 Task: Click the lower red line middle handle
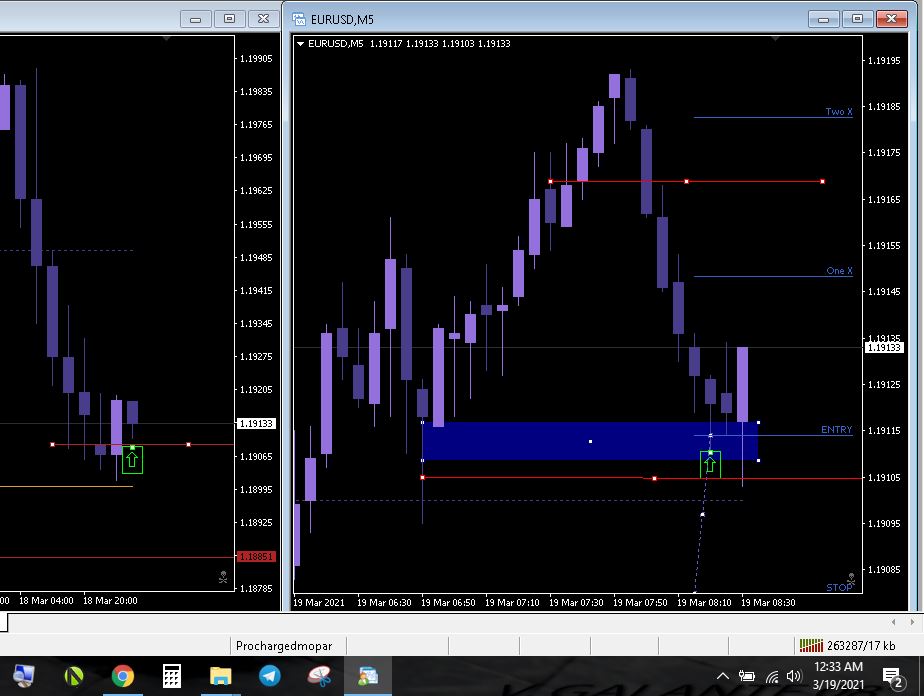point(654,479)
